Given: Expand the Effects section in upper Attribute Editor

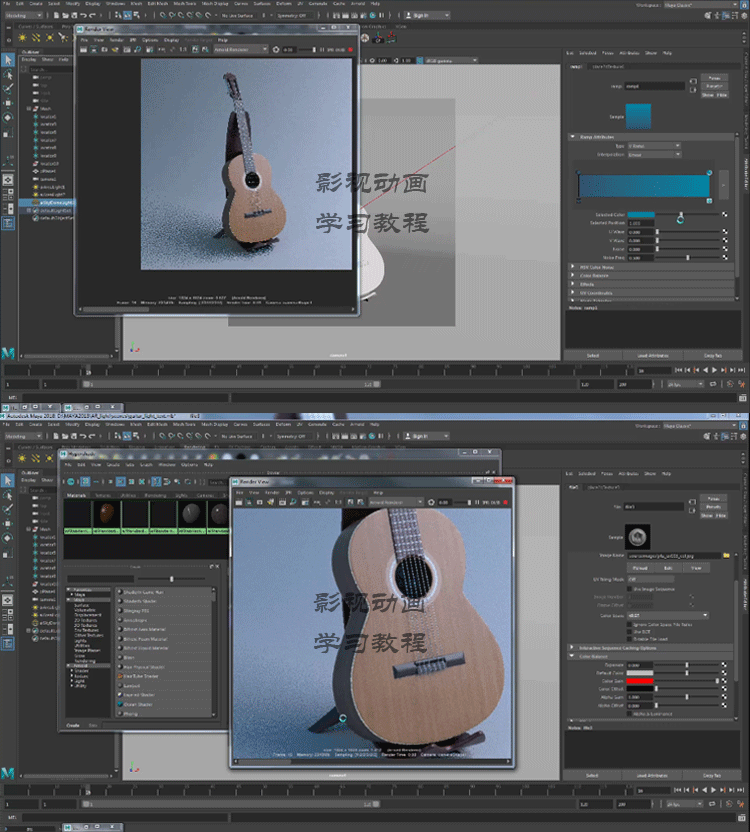Looking at the screenshot, I should (x=573, y=284).
